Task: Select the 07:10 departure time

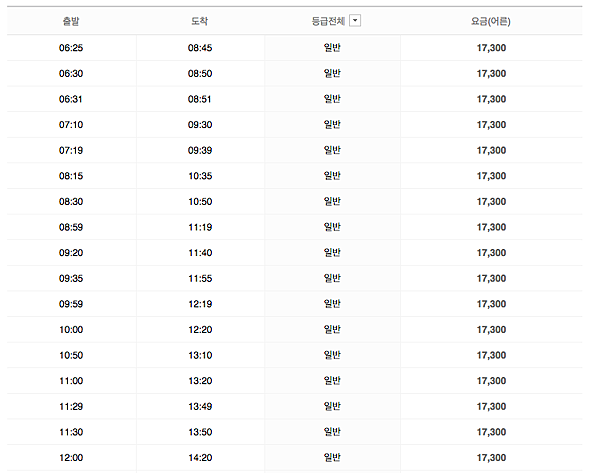Action: pos(71,125)
